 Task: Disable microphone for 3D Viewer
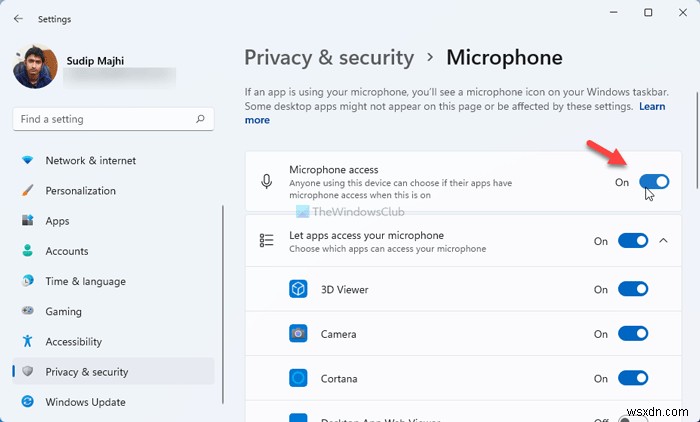(633, 289)
